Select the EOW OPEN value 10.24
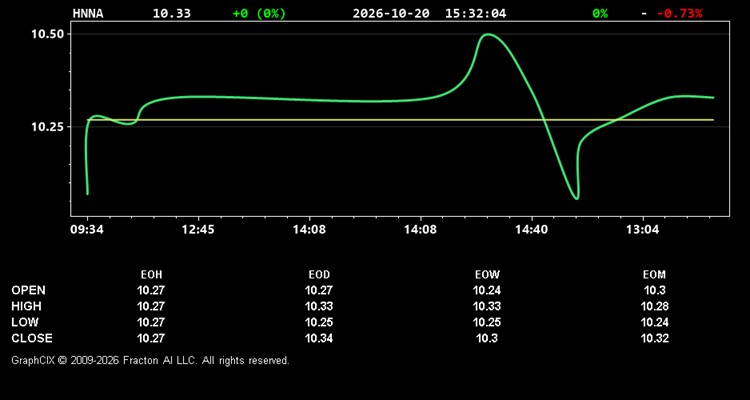The width and height of the screenshot is (750, 400). (486, 290)
